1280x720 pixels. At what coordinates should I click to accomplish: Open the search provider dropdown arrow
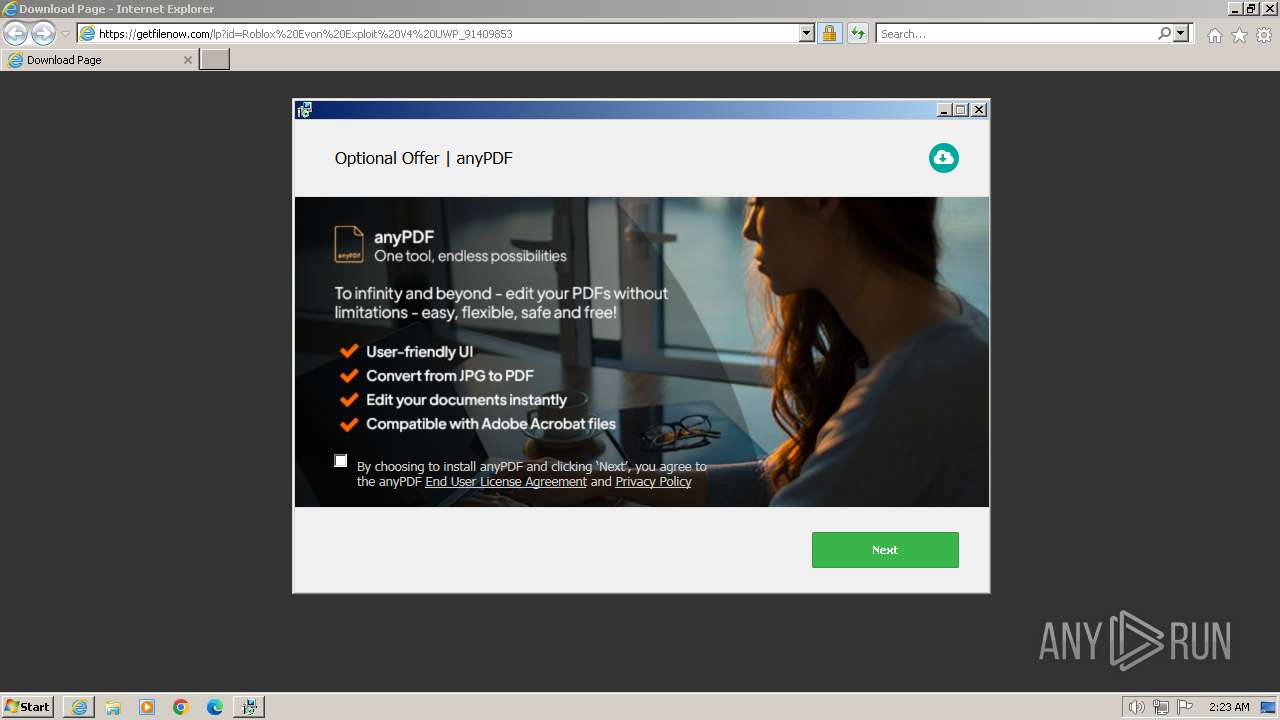[1181, 33]
